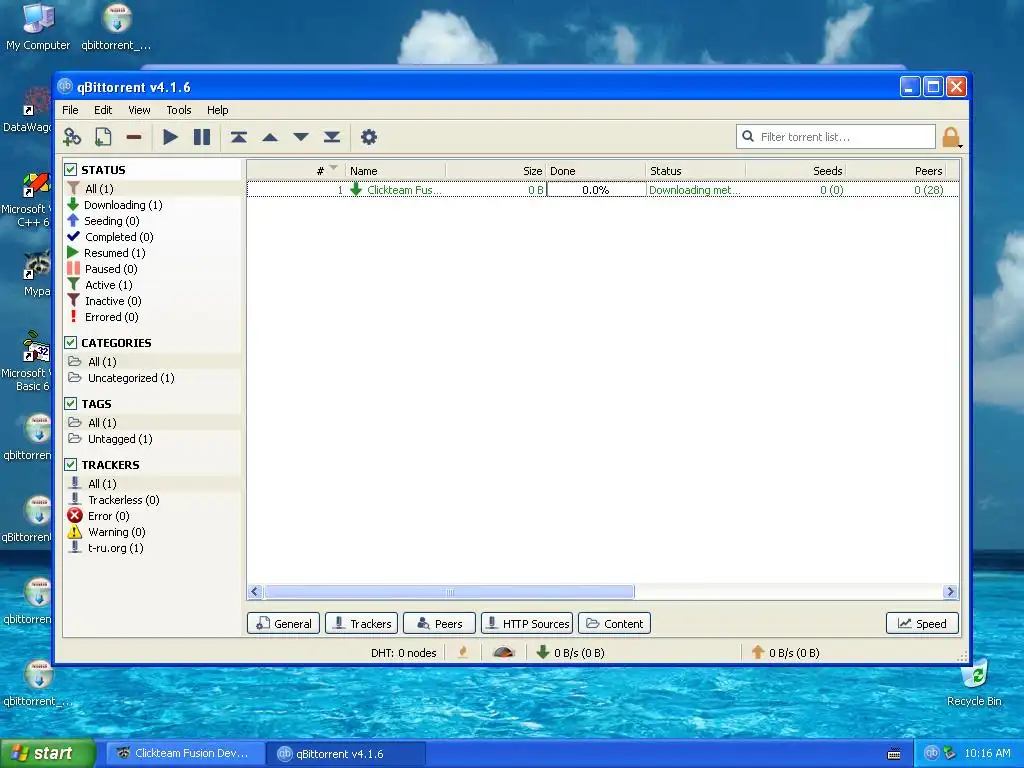
Task: Open My Computer desktop icon
Action: 38,27
